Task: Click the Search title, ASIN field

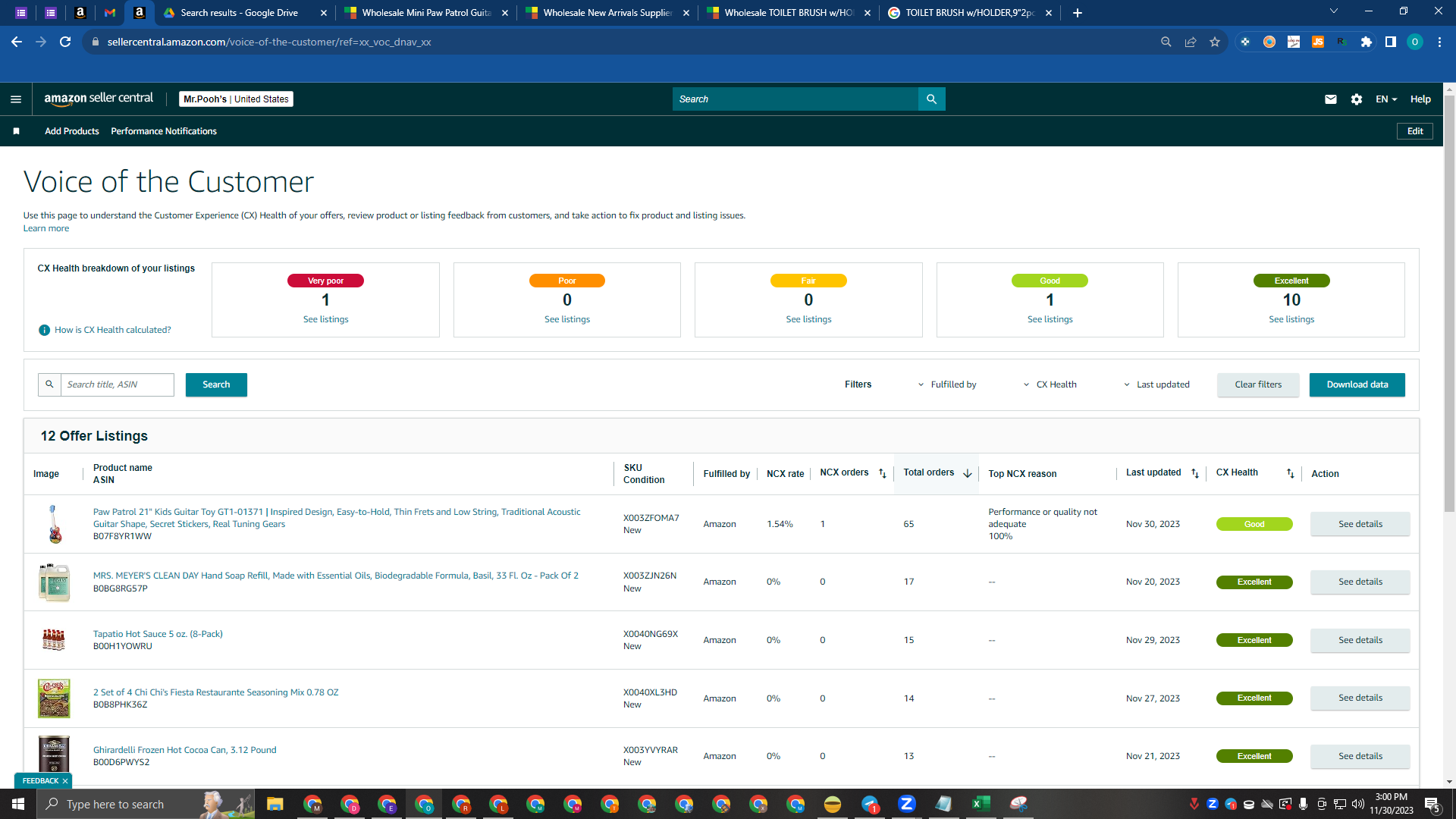Action: (x=118, y=384)
